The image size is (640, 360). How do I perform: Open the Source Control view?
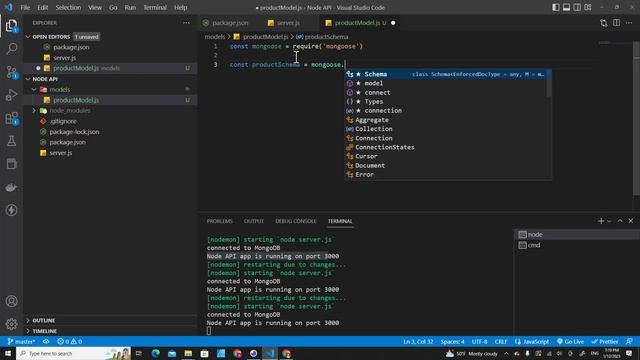(x=11, y=72)
